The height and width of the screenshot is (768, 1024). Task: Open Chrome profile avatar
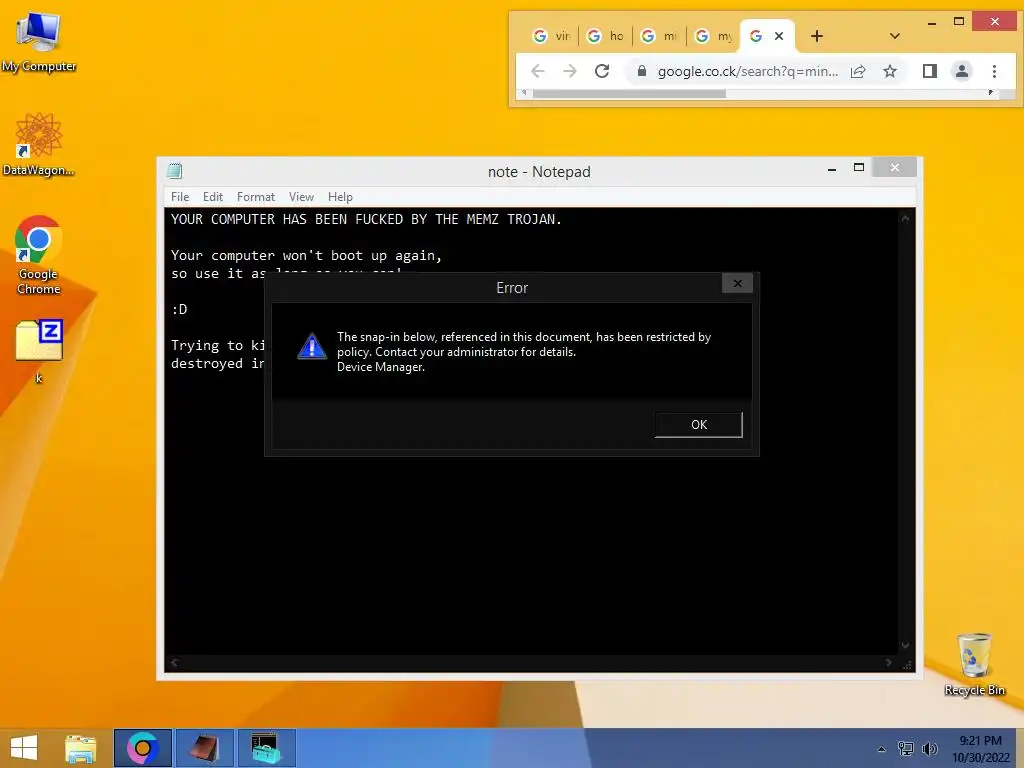(x=961, y=71)
